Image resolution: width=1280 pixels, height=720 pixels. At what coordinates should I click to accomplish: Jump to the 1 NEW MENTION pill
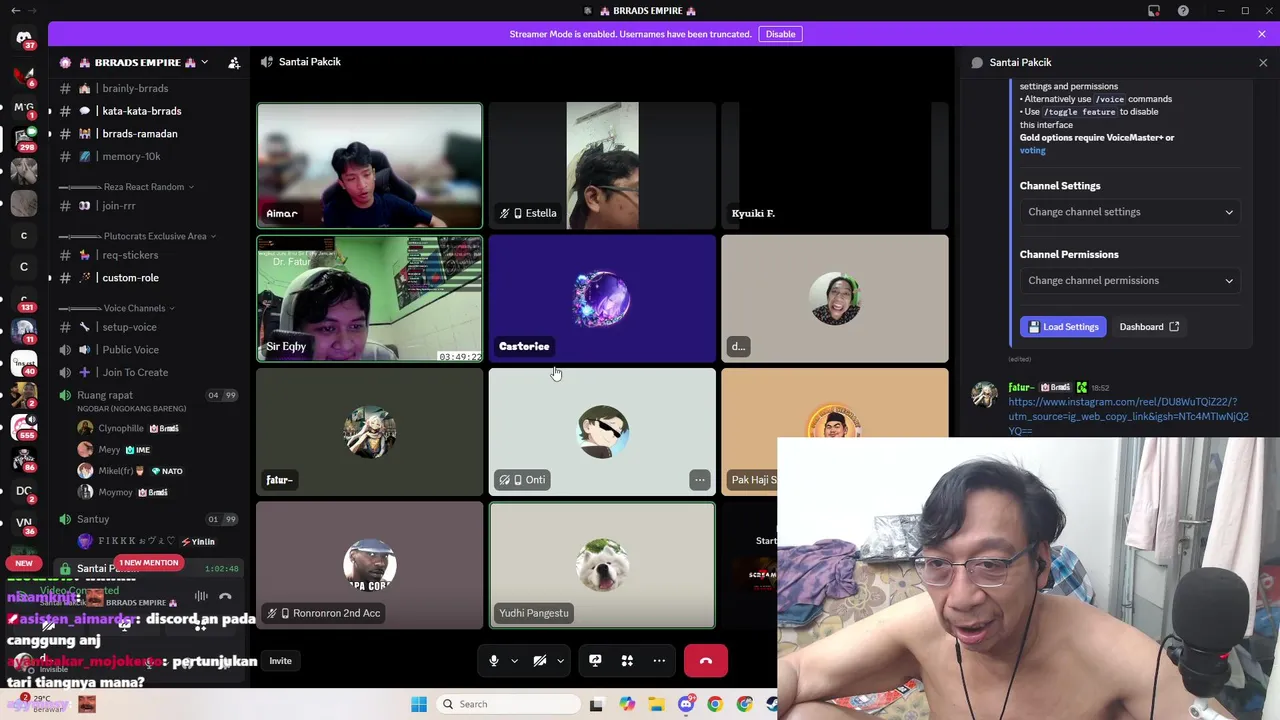coord(148,563)
